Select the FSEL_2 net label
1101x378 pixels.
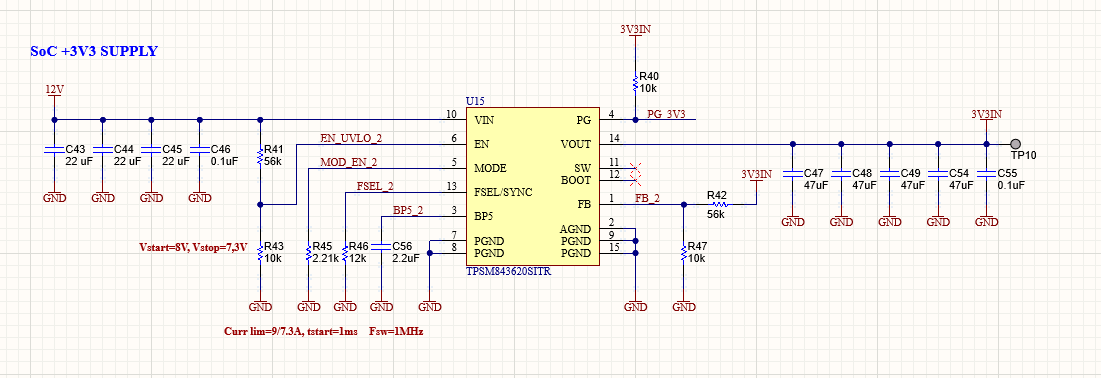click(375, 186)
